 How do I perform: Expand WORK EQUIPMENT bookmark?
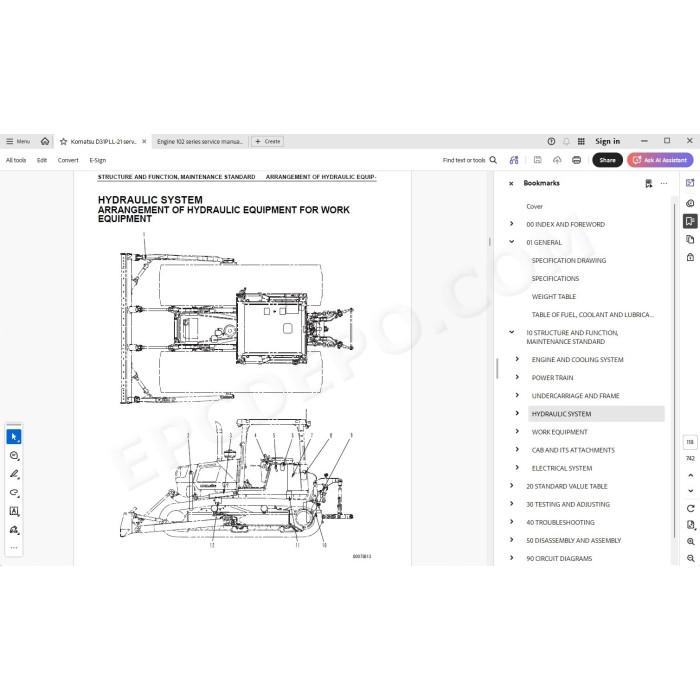point(517,431)
